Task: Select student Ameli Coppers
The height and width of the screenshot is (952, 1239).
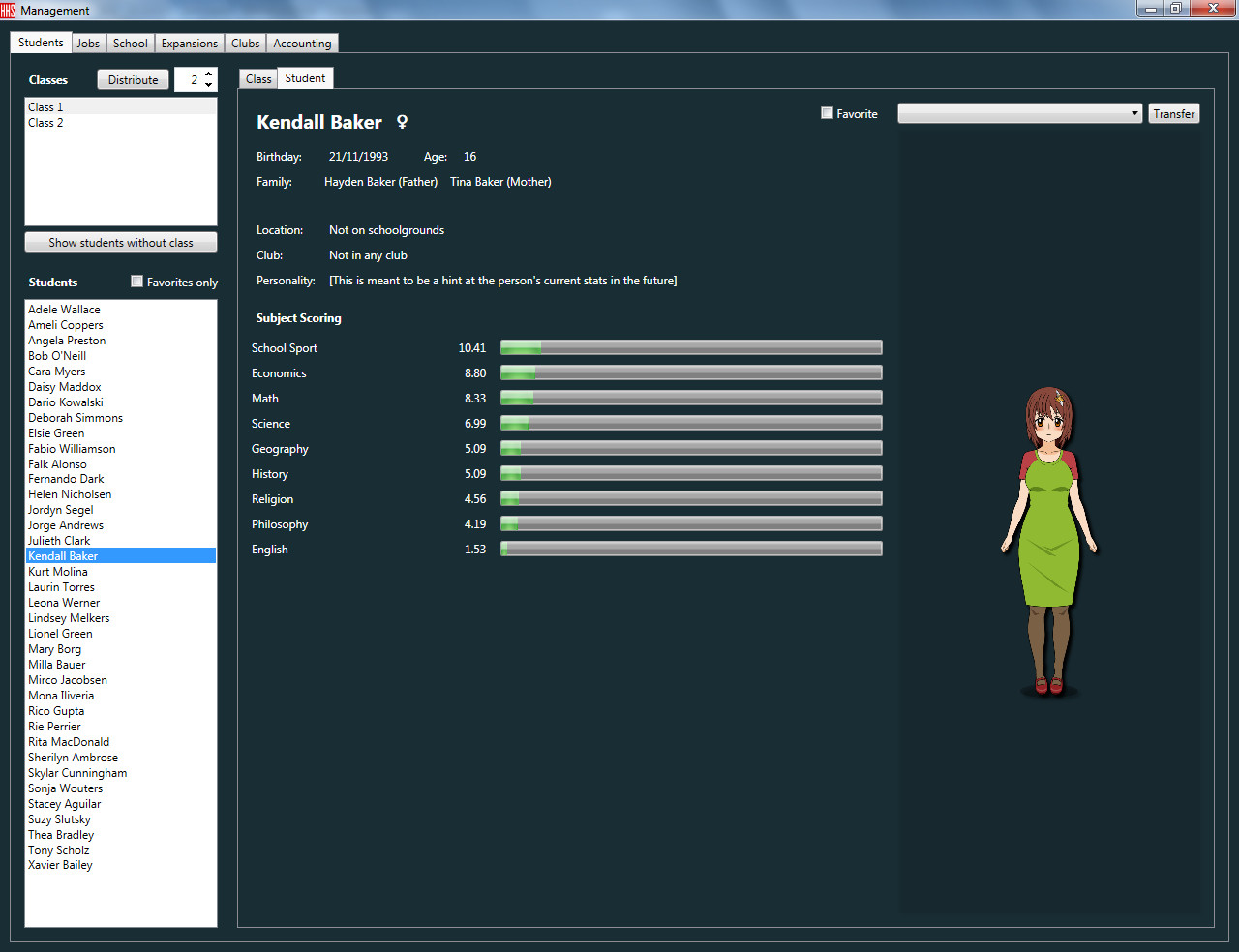Action: (x=121, y=324)
